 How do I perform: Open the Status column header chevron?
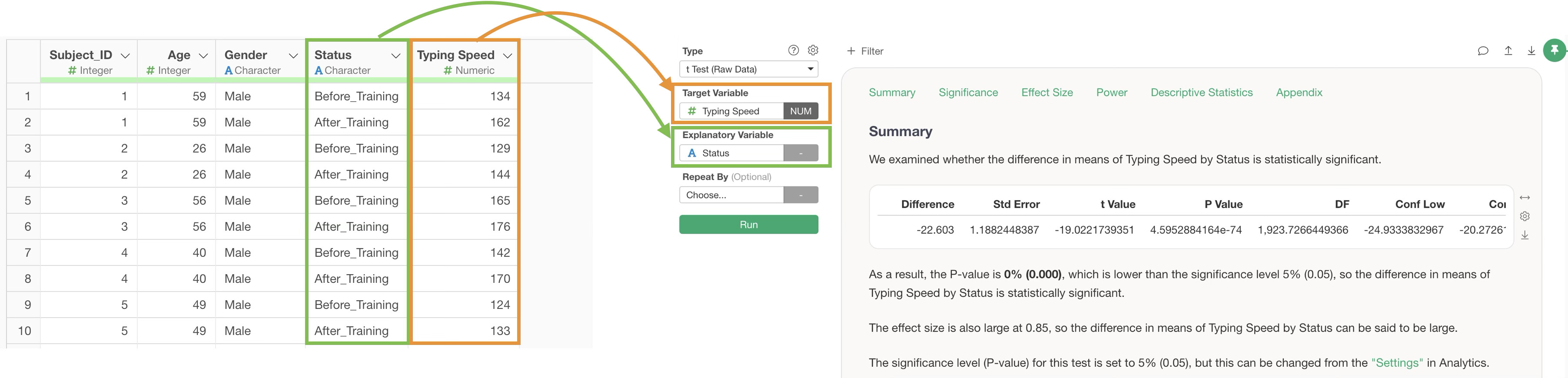pyautogui.click(x=395, y=55)
